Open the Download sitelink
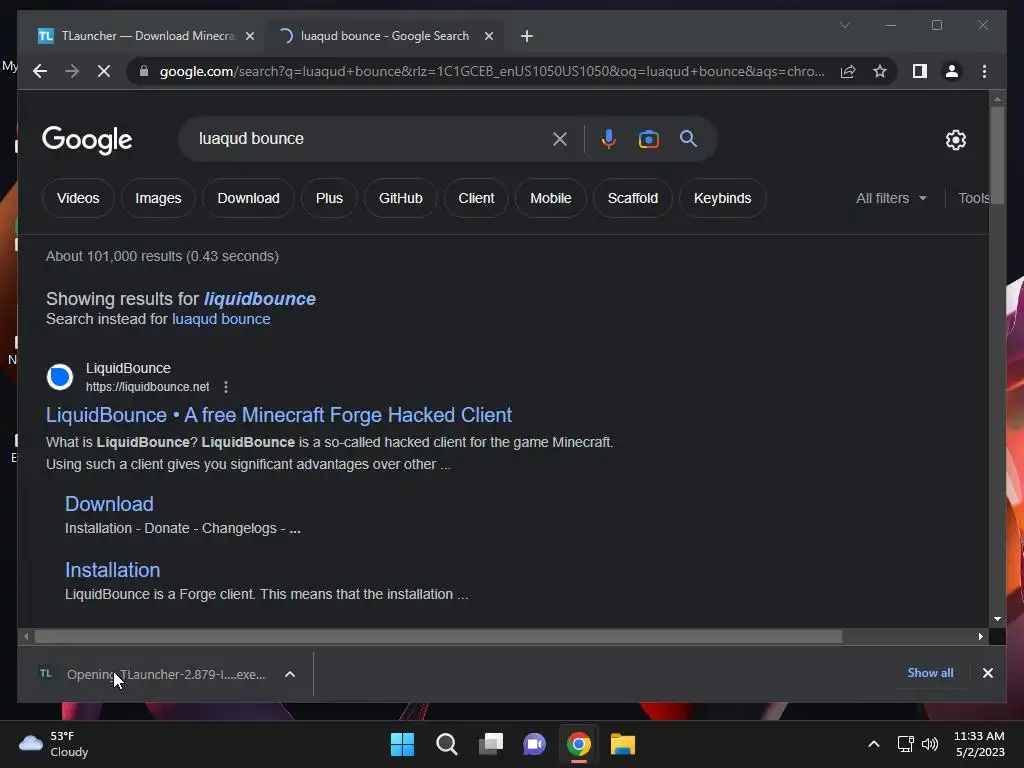This screenshot has height=768, width=1024. click(109, 504)
